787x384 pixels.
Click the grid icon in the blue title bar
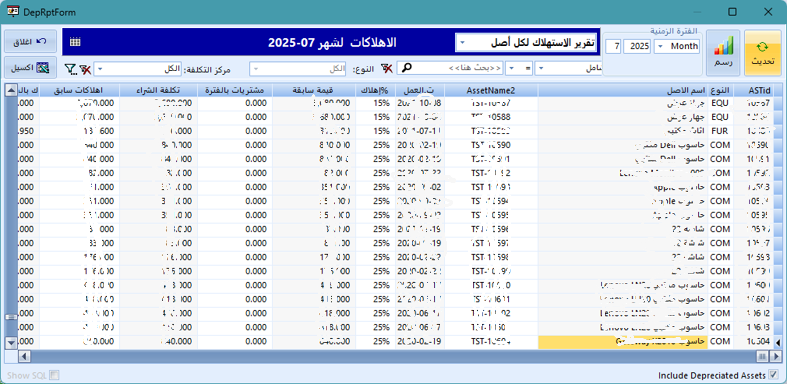(75, 42)
